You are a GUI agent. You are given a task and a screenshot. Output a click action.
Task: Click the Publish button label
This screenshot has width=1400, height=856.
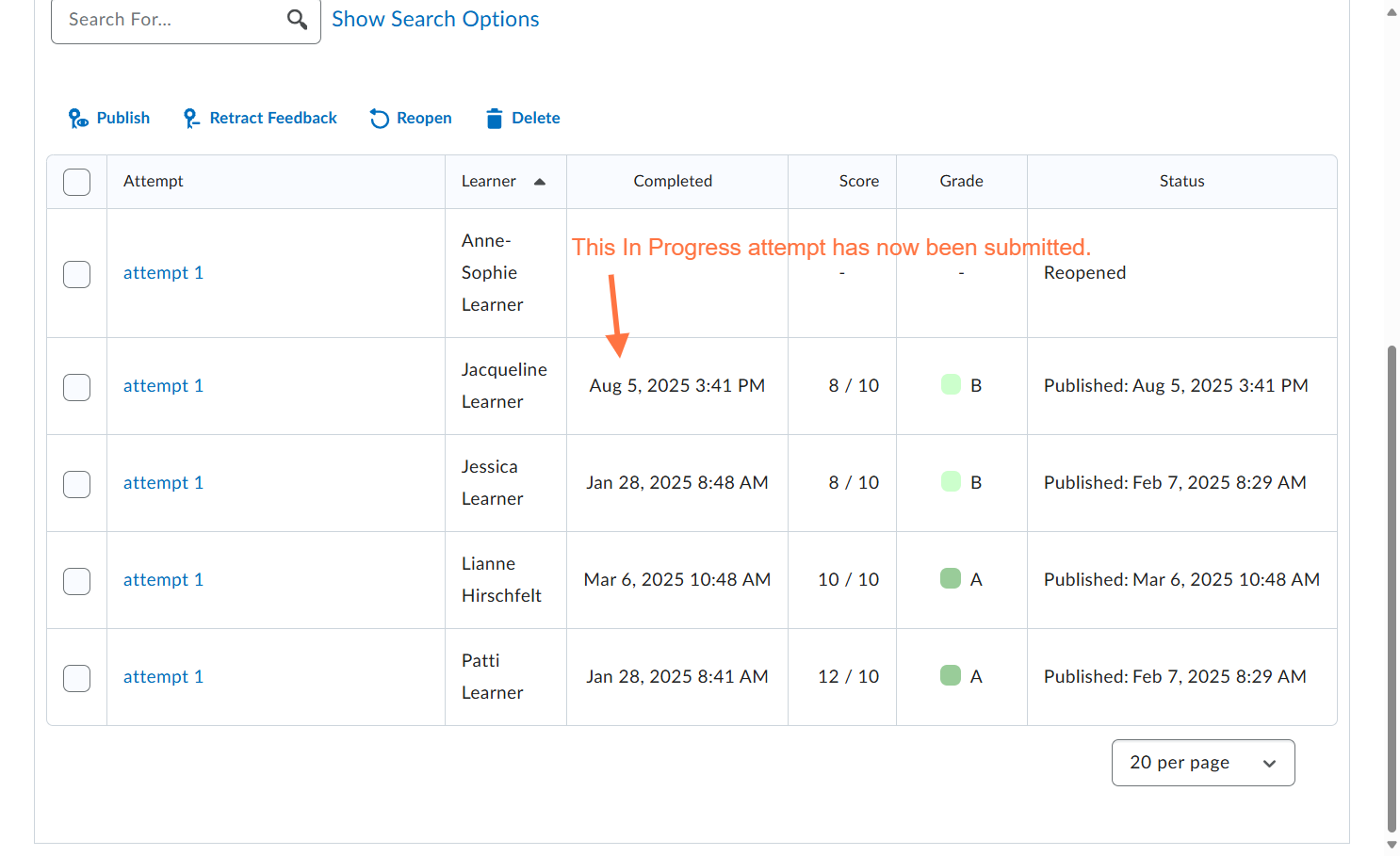(x=123, y=118)
